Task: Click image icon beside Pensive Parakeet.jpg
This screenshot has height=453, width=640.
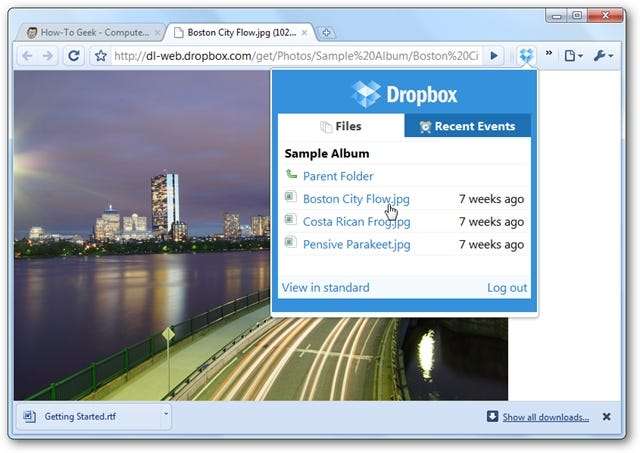Action: point(291,242)
